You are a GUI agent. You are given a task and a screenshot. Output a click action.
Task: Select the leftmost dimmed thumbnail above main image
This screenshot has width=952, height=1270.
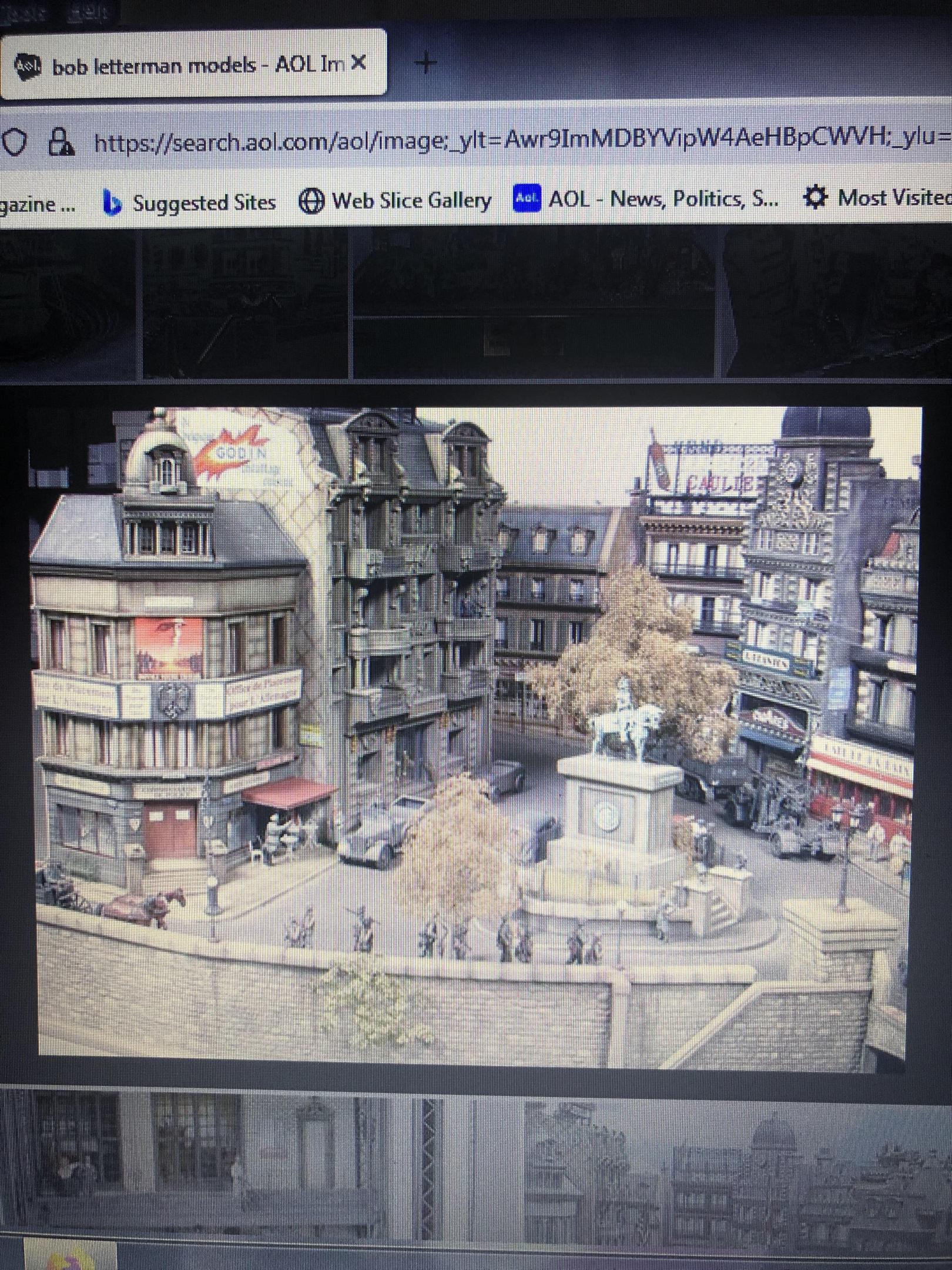68,303
